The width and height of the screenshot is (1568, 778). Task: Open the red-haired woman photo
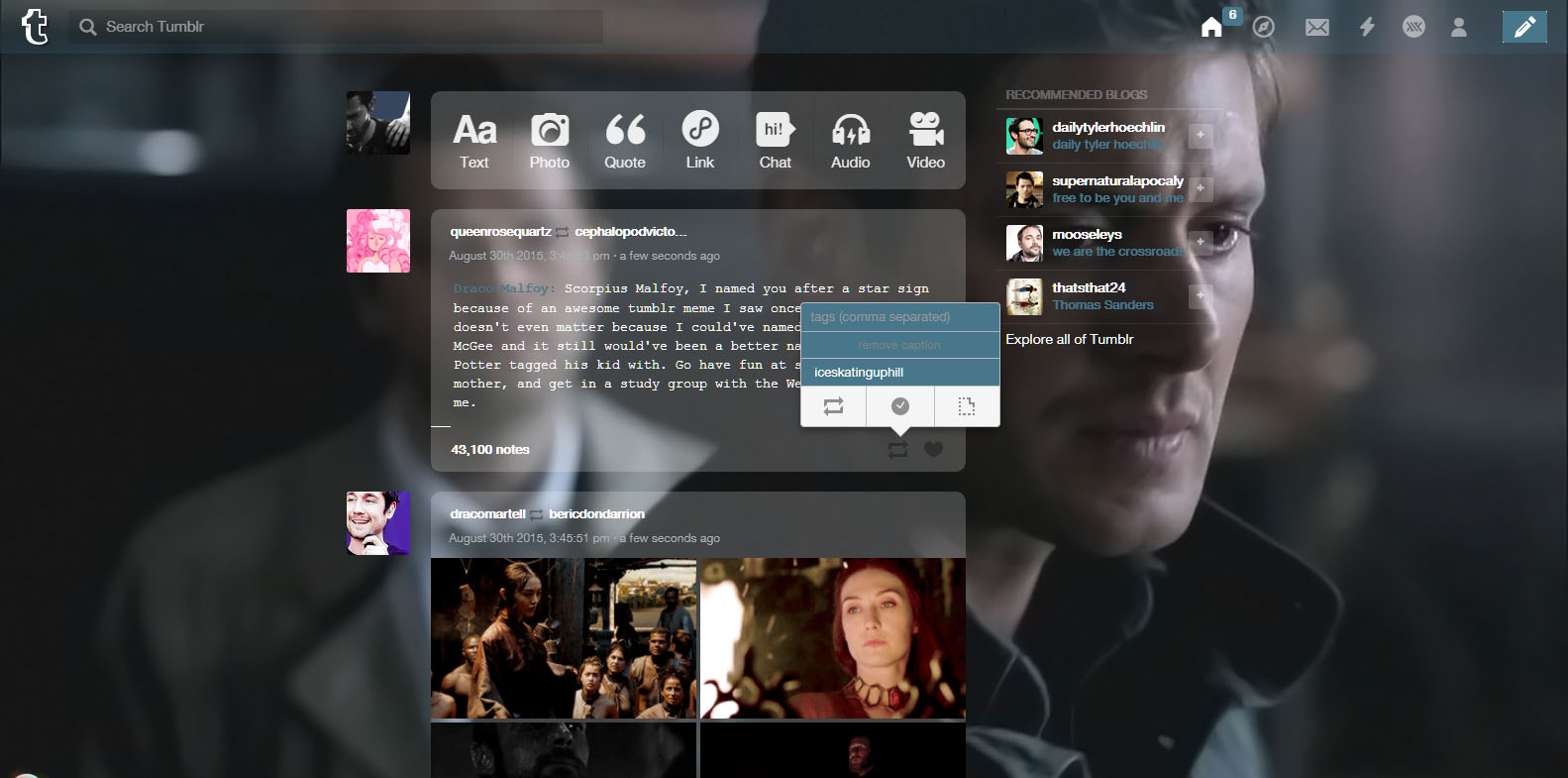point(833,638)
